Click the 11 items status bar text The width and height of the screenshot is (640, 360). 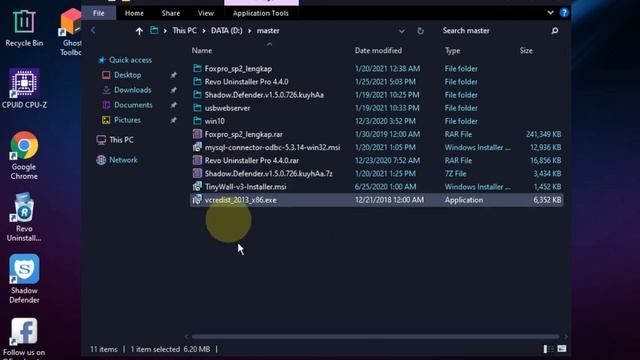(104, 349)
